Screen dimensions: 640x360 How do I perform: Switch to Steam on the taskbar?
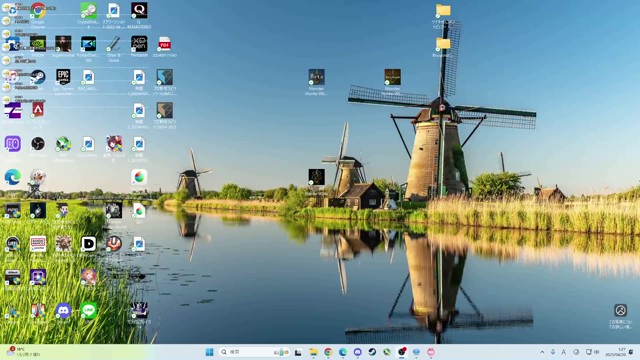(x=372, y=352)
